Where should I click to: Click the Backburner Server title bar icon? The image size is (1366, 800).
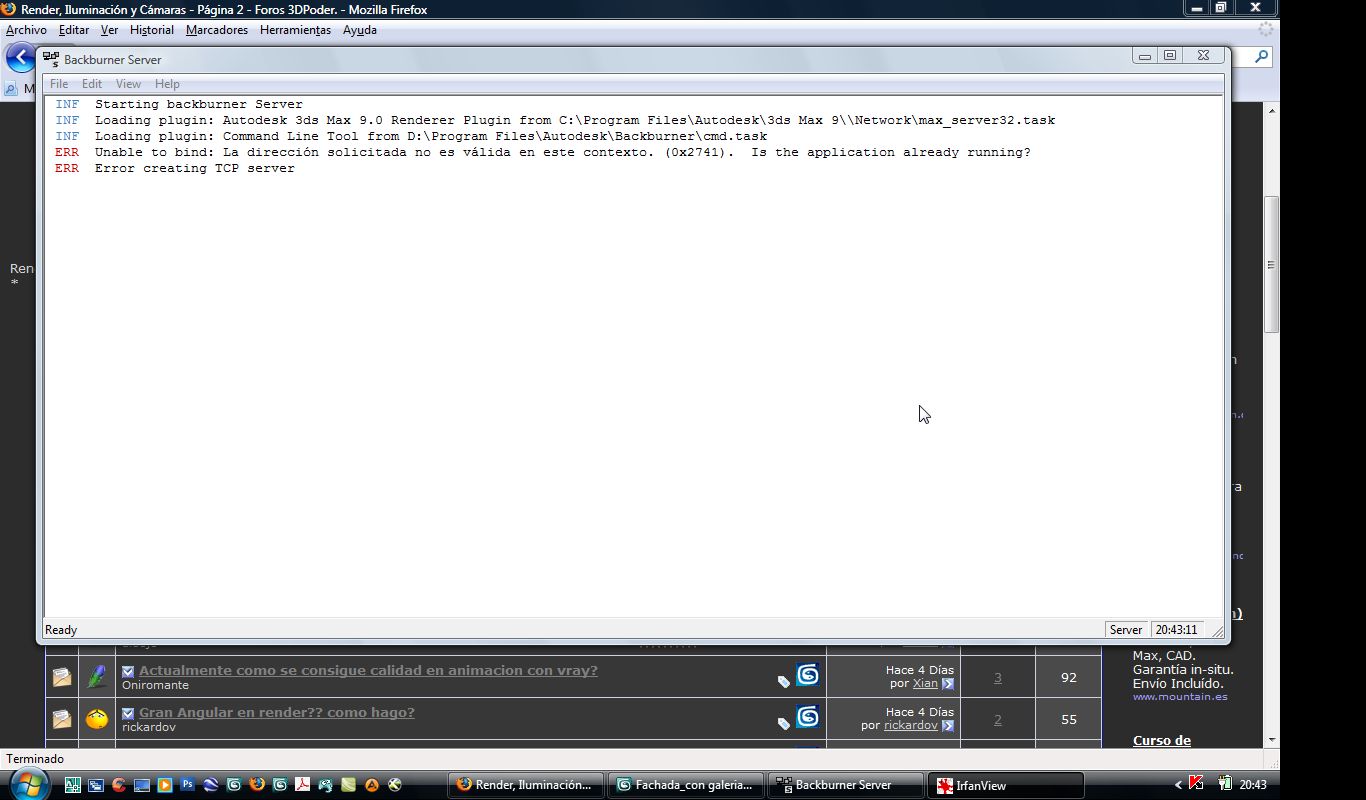(x=51, y=59)
